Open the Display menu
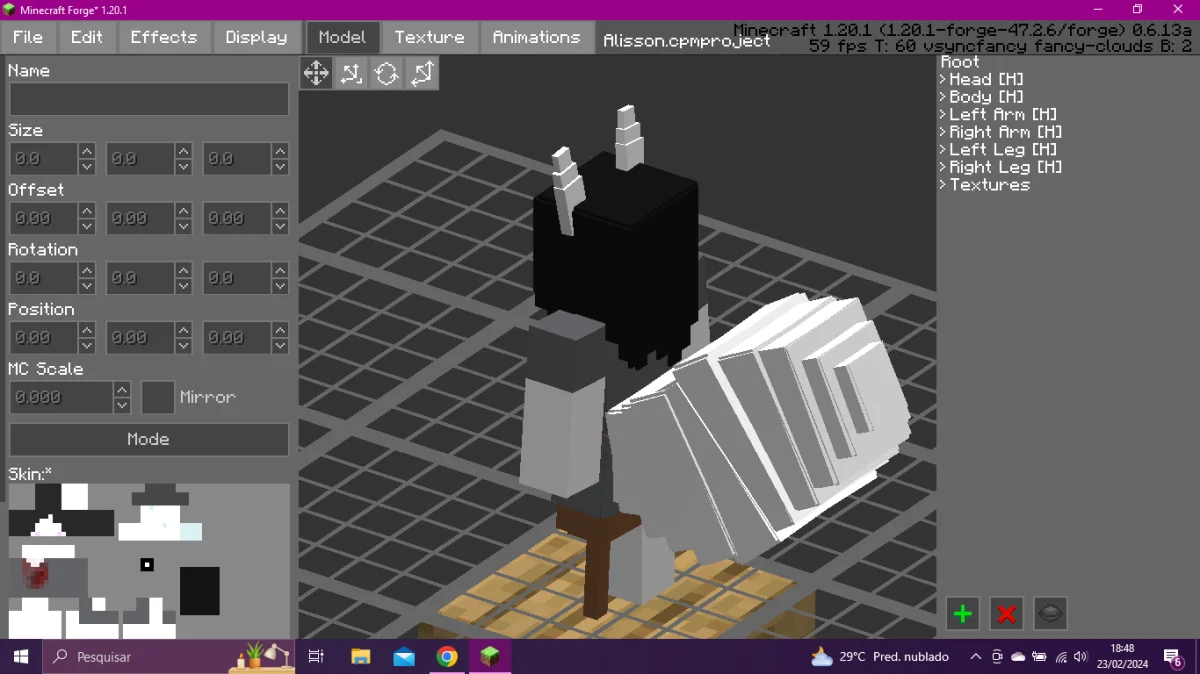The height and width of the screenshot is (674, 1200). click(x=256, y=37)
